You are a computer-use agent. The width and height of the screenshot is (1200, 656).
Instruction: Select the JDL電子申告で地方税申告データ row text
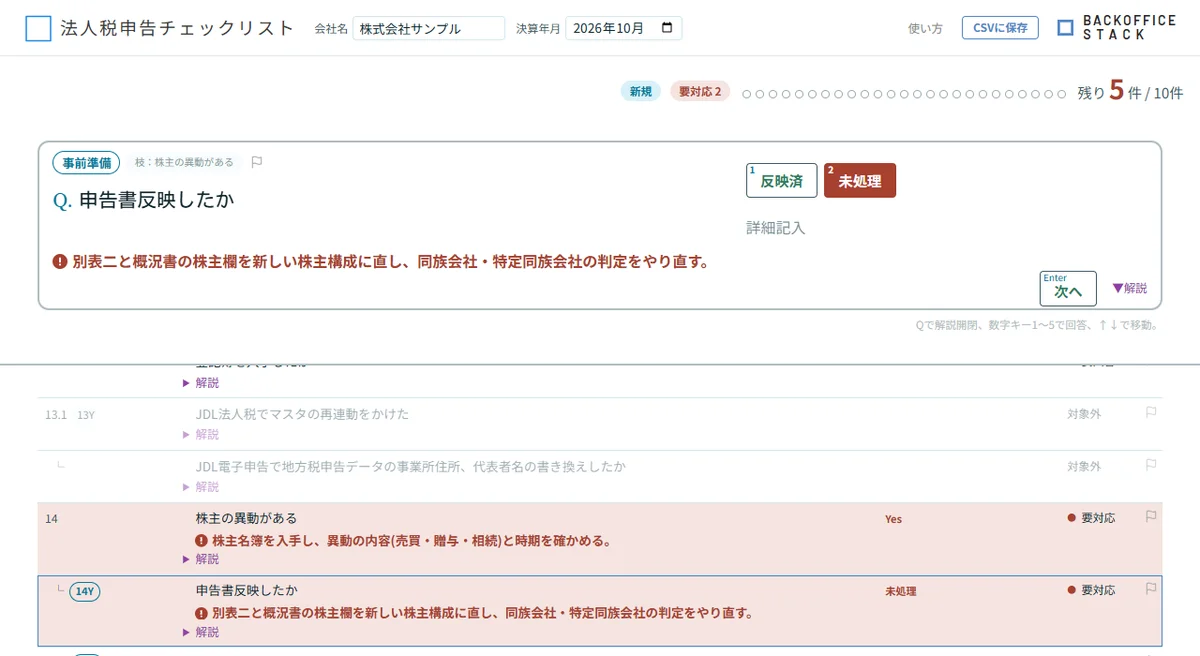click(411, 466)
